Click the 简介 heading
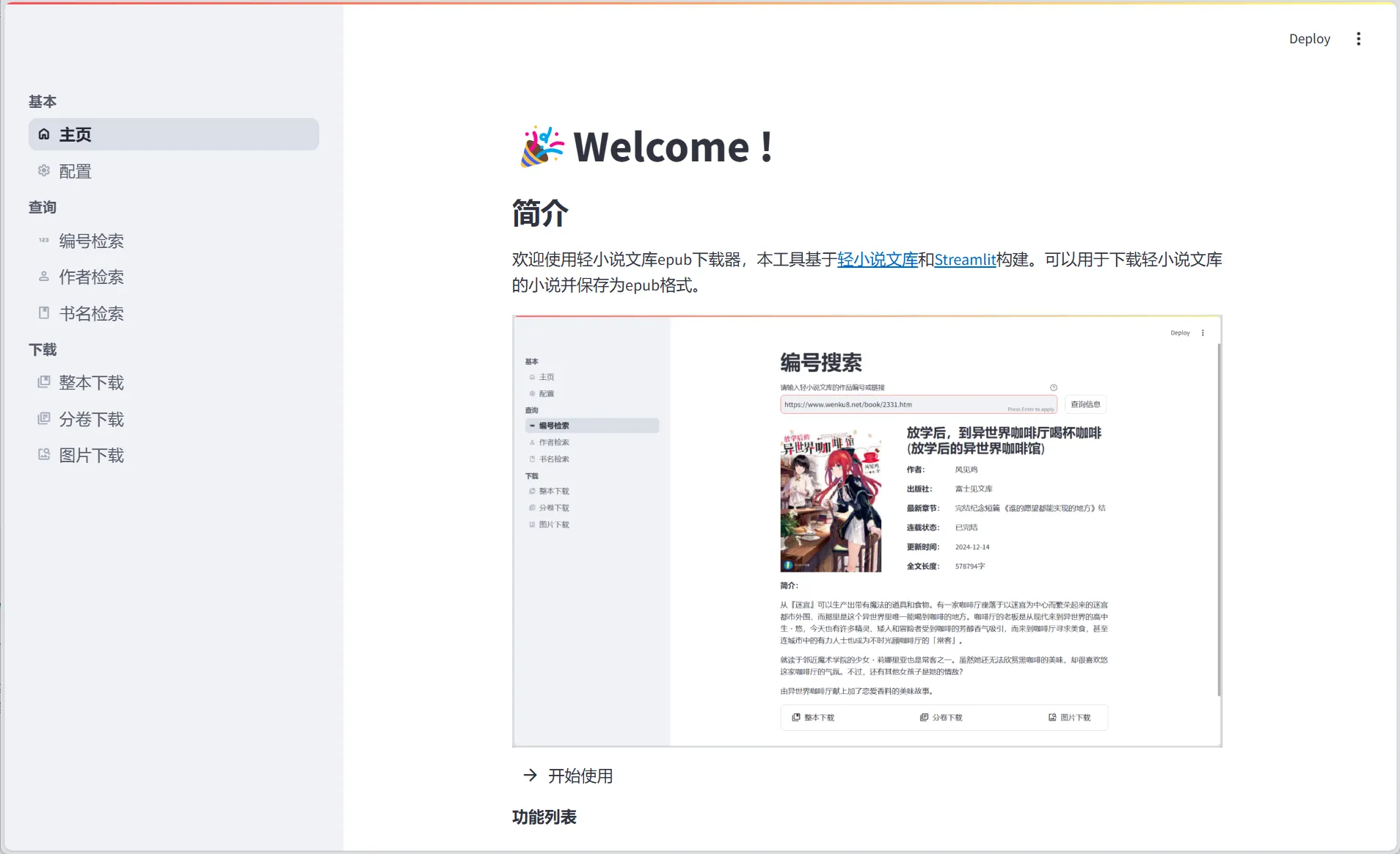The height and width of the screenshot is (854, 1400). [x=540, y=213]
